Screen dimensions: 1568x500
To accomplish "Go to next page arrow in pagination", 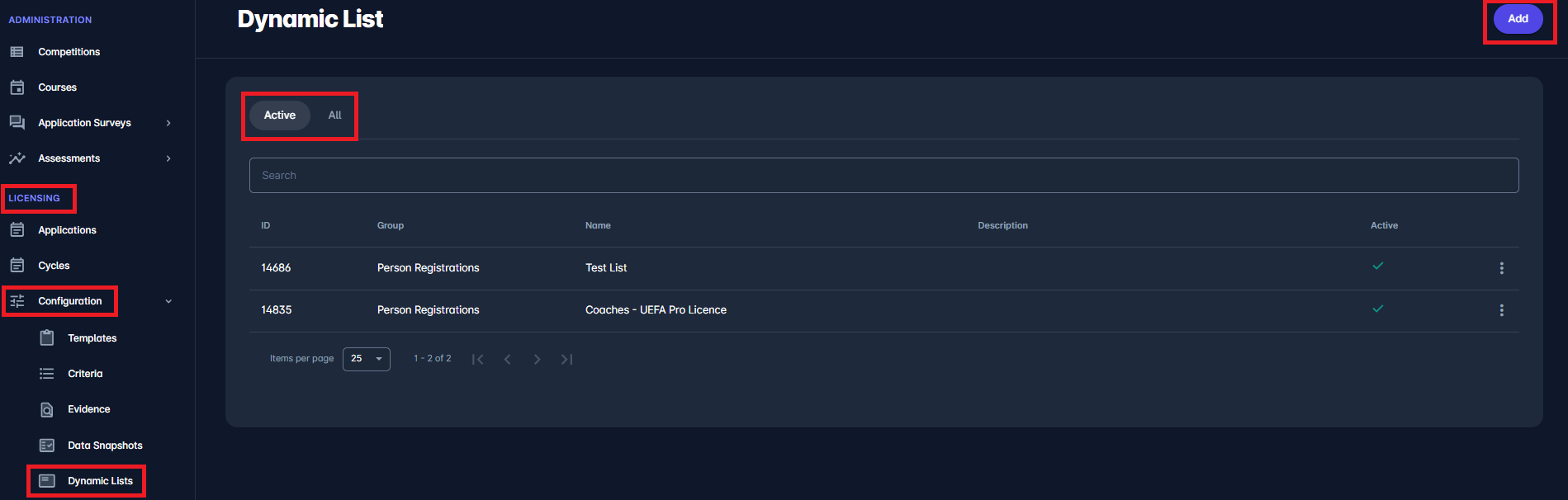I will coord(537,359).
